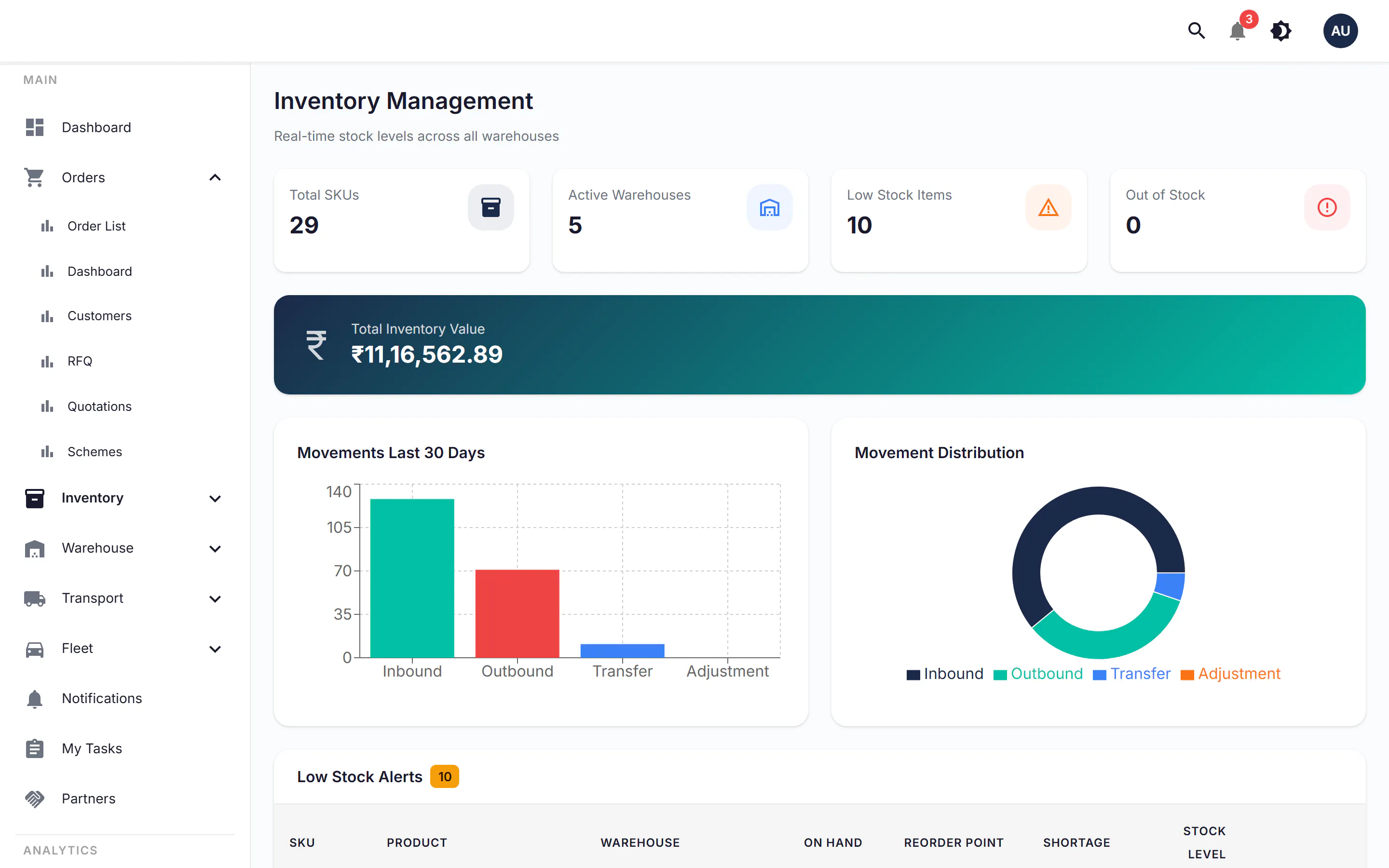Toggle Outbound legend swatch in distribution chart
Image resolution: width=1389 pixels, height=868 pixels.
tap(1000, 675)
